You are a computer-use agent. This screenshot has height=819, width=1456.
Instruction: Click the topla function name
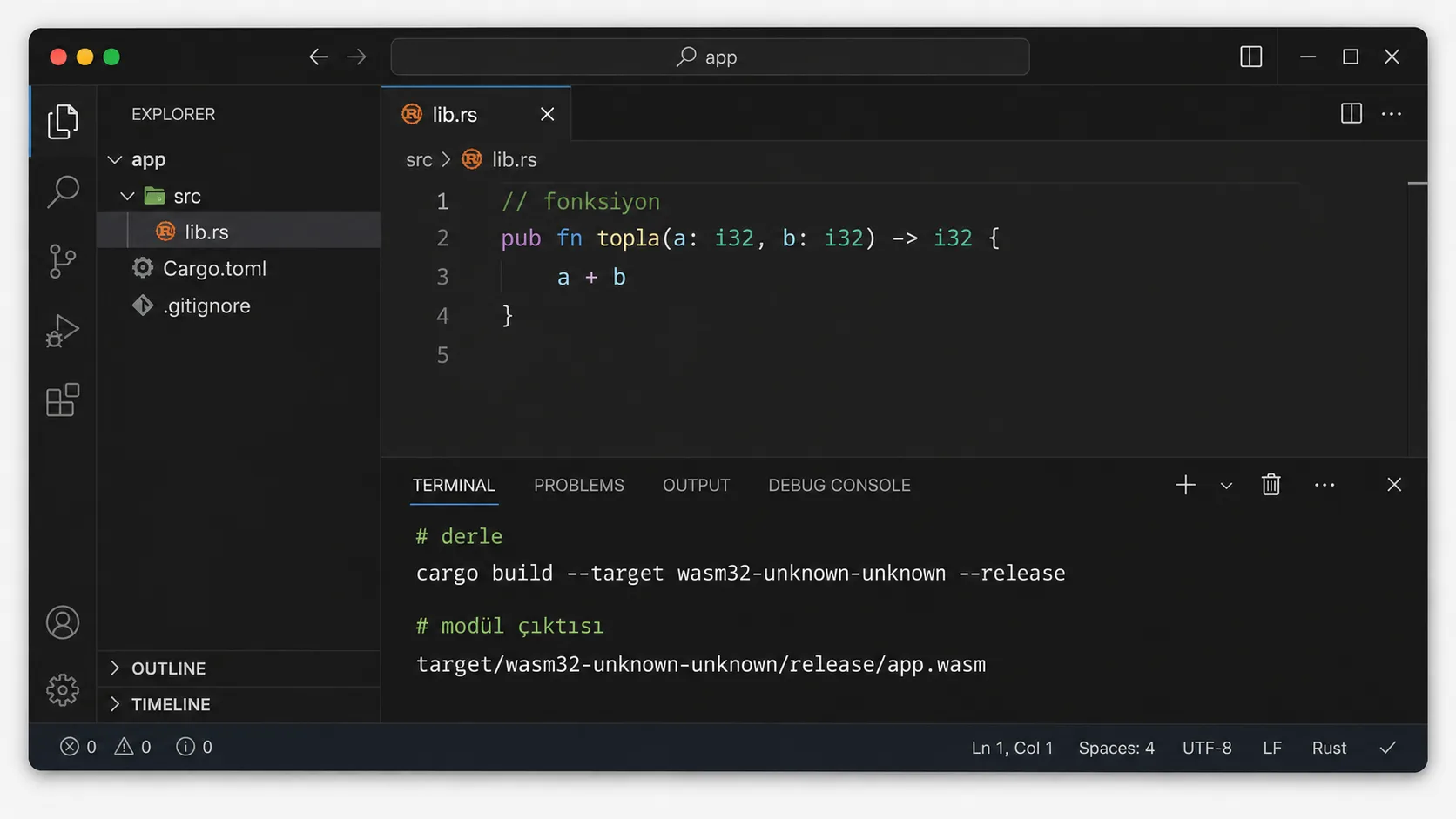click(x=628, y=238)
